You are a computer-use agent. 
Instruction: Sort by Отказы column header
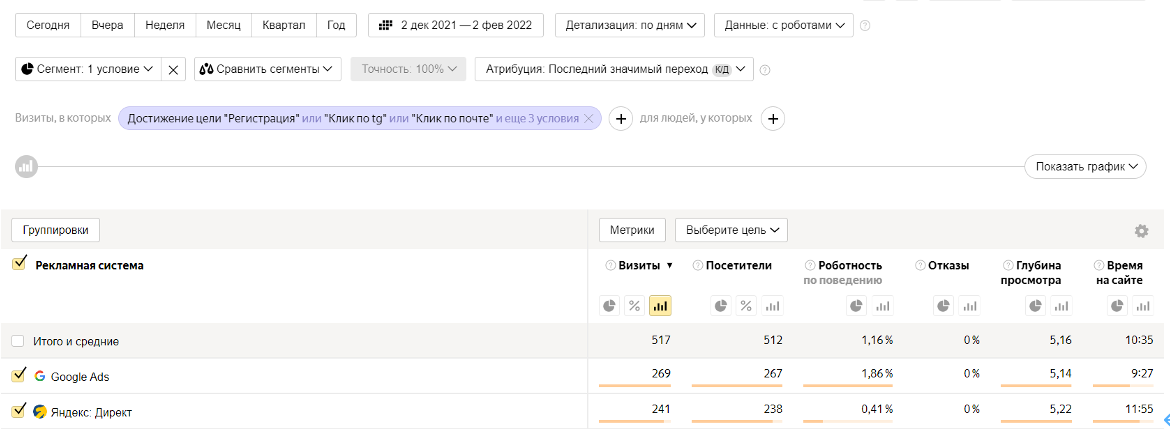tap(949, 265)
